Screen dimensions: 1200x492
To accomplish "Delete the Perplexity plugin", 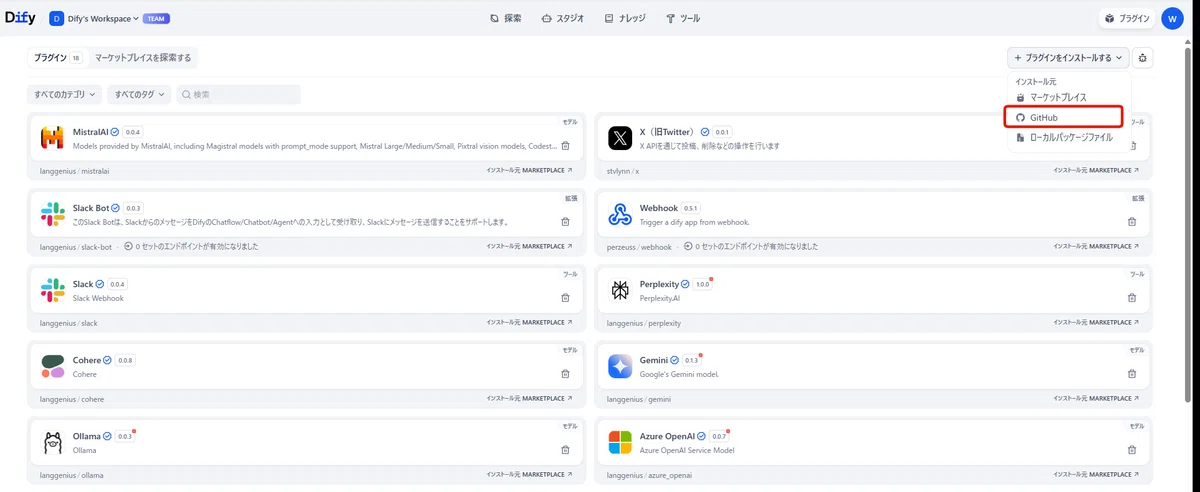I will [x=1132, y=298].
